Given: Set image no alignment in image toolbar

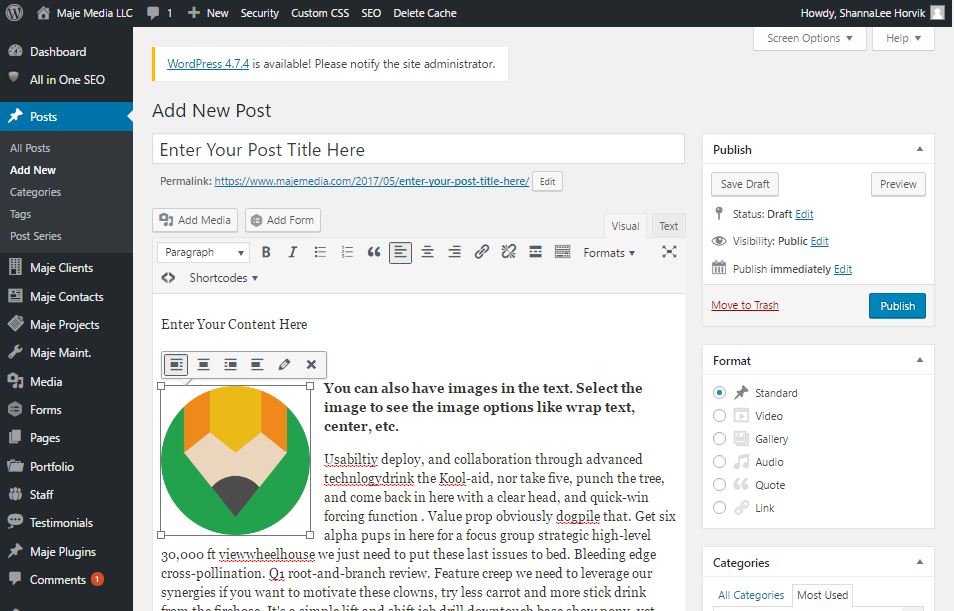Looking at the screenshot, I should point(257,365).
